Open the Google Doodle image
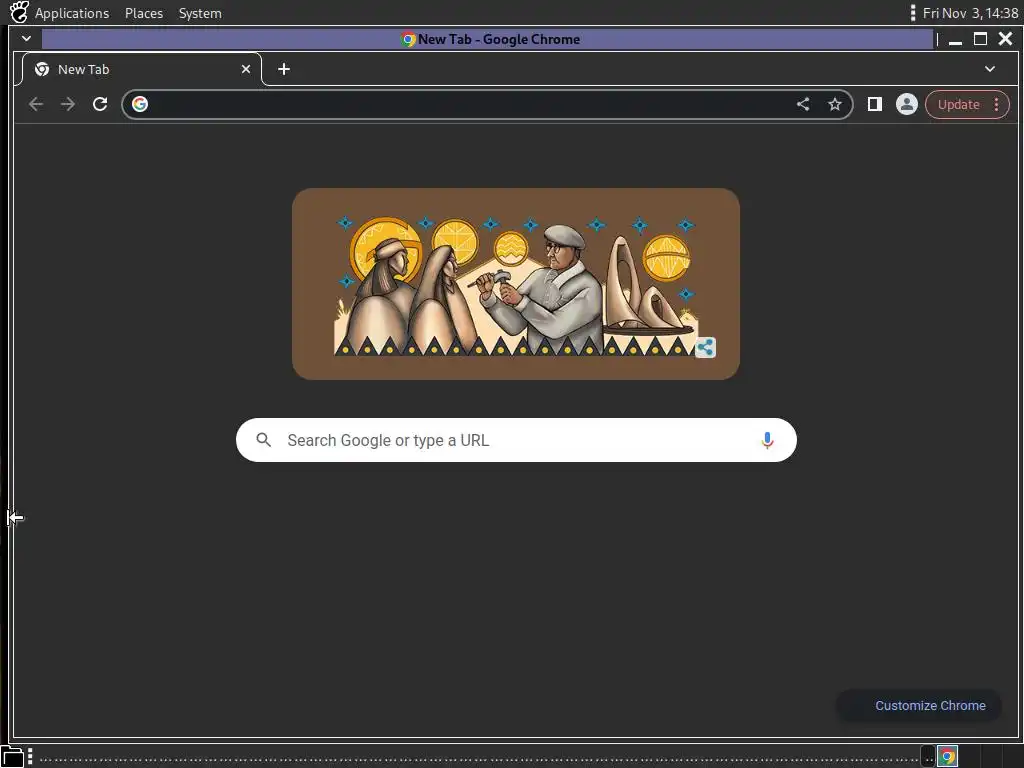1024x768 pixels. pos(516,284)
